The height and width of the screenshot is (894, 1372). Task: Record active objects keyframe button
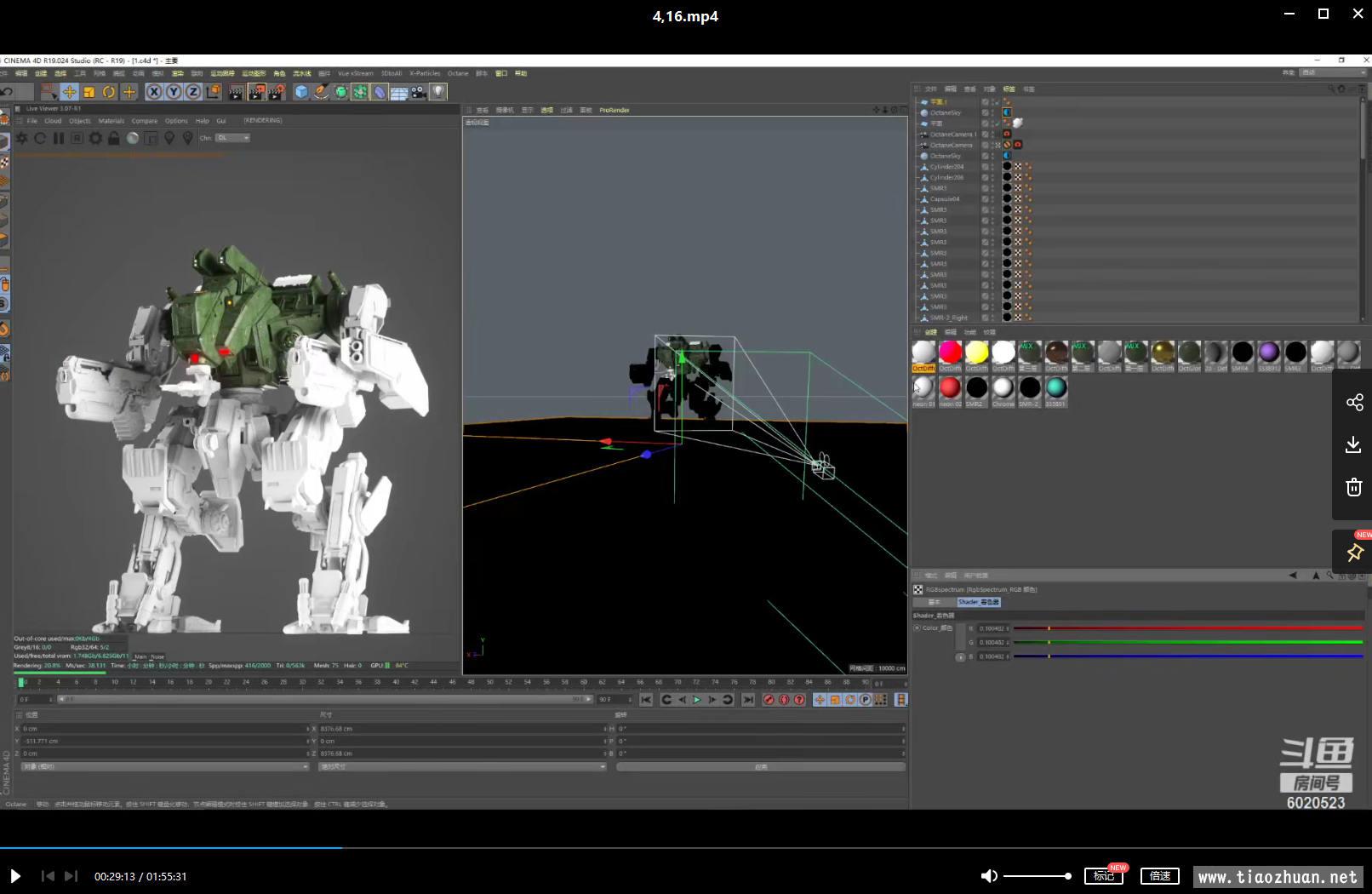click(769, 700)
